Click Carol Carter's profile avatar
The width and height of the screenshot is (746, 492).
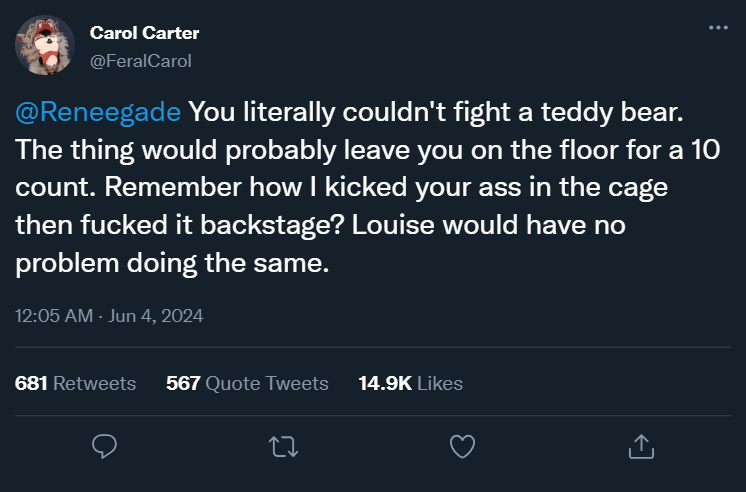44,45
